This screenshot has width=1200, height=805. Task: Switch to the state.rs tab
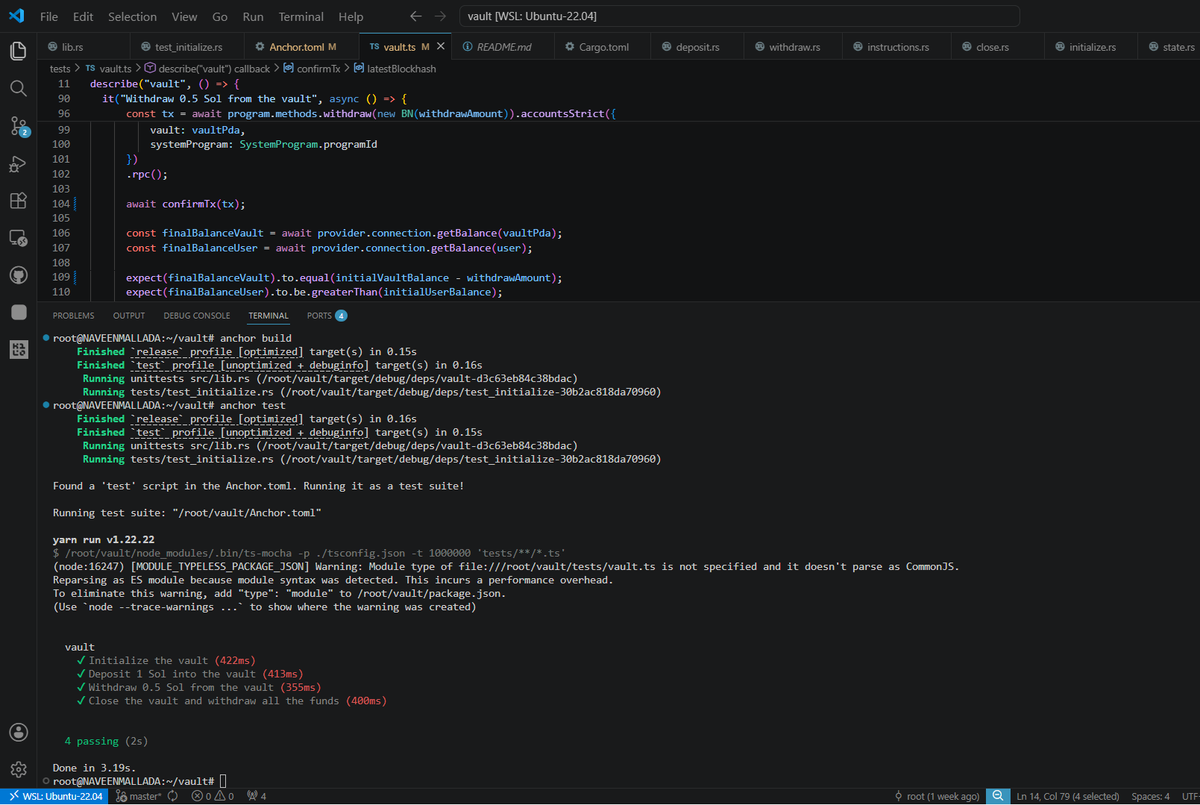[1170, 47]
